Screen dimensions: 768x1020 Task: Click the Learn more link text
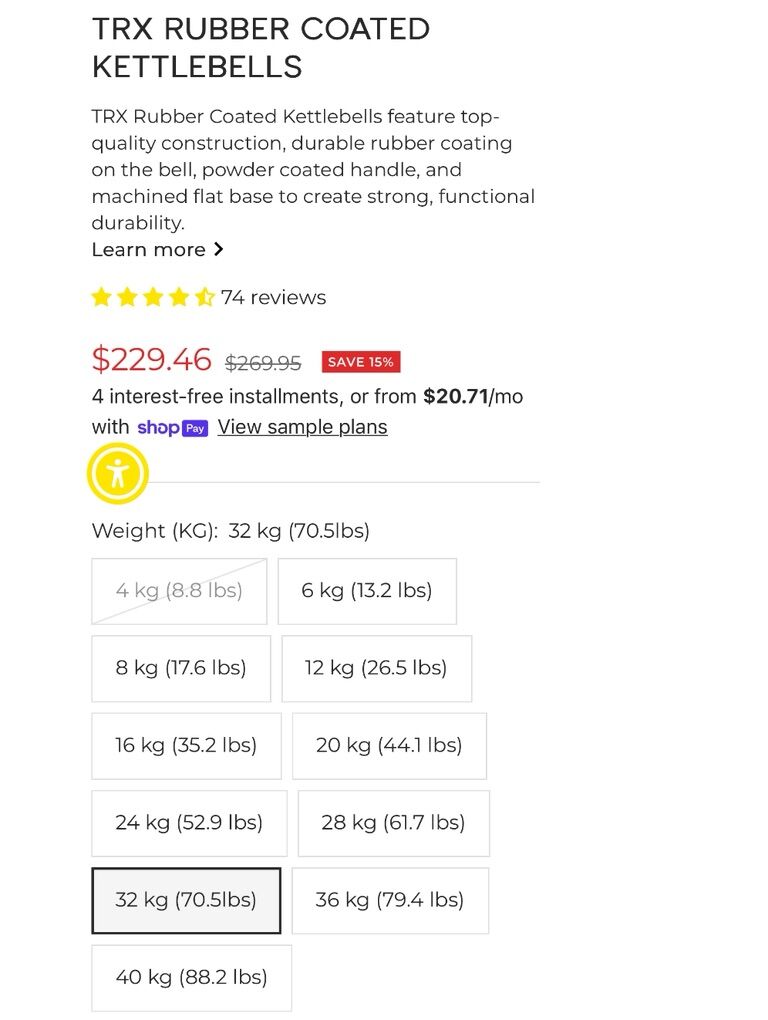click(148, 249)
